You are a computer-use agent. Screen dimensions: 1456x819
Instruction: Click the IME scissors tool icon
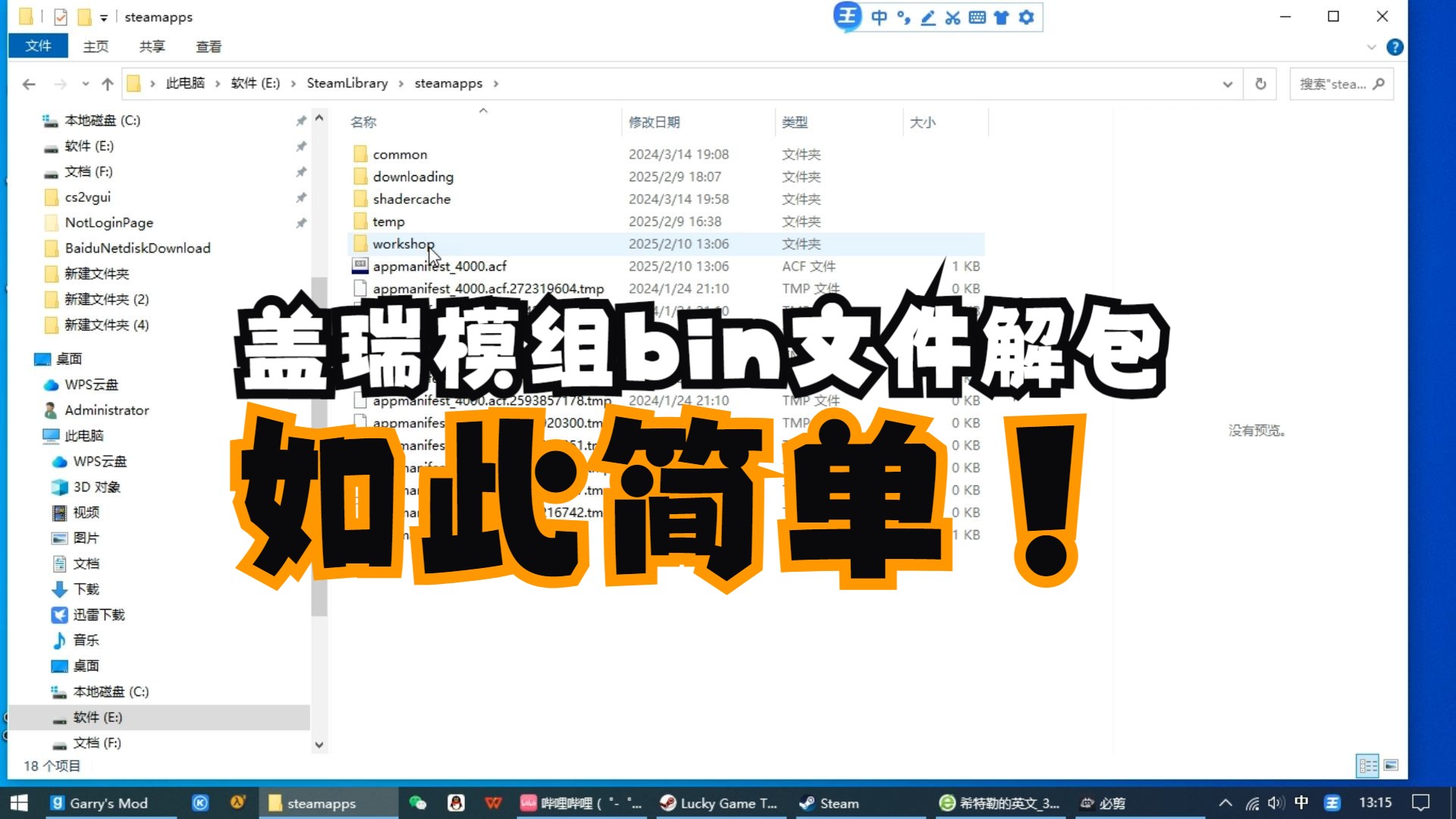[953, 17]
